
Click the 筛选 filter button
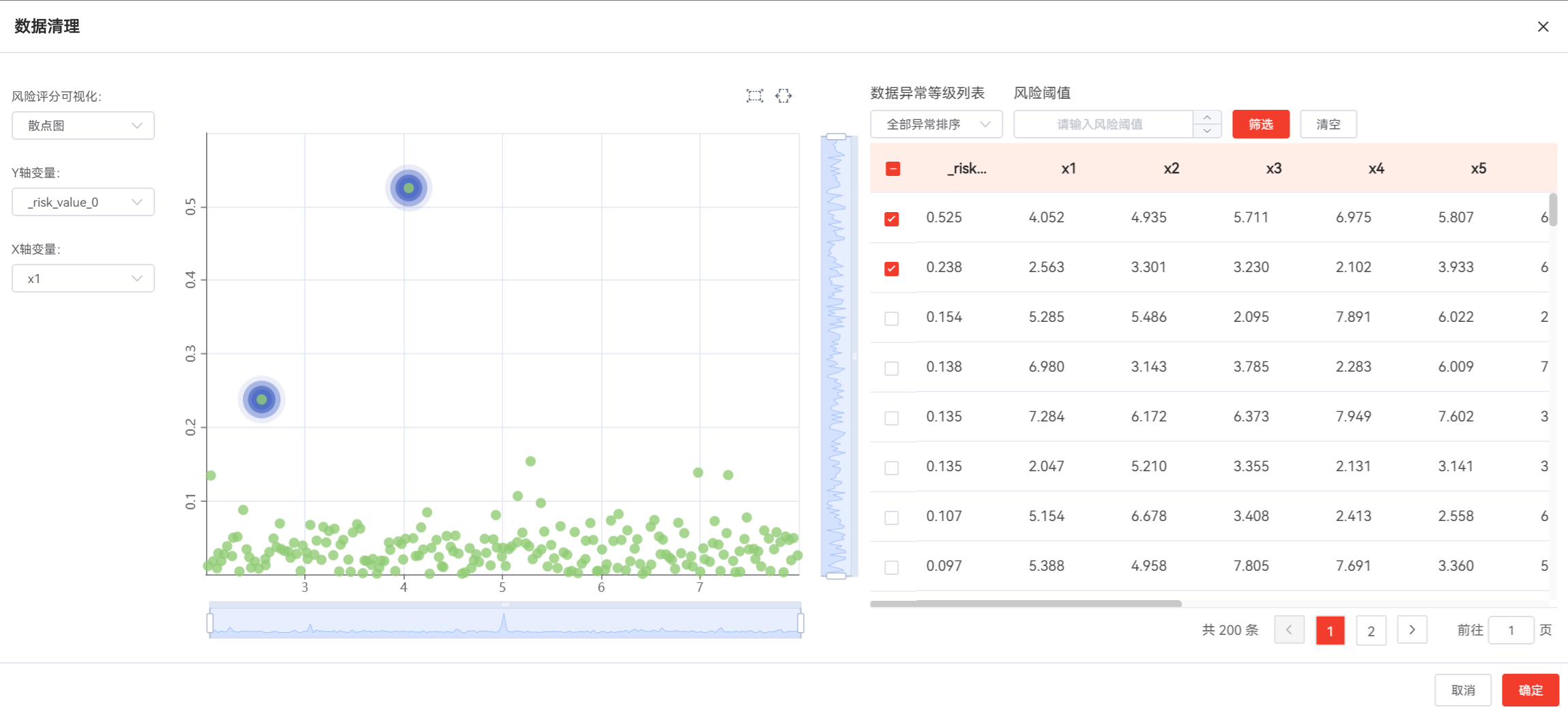click(1260, 124)
